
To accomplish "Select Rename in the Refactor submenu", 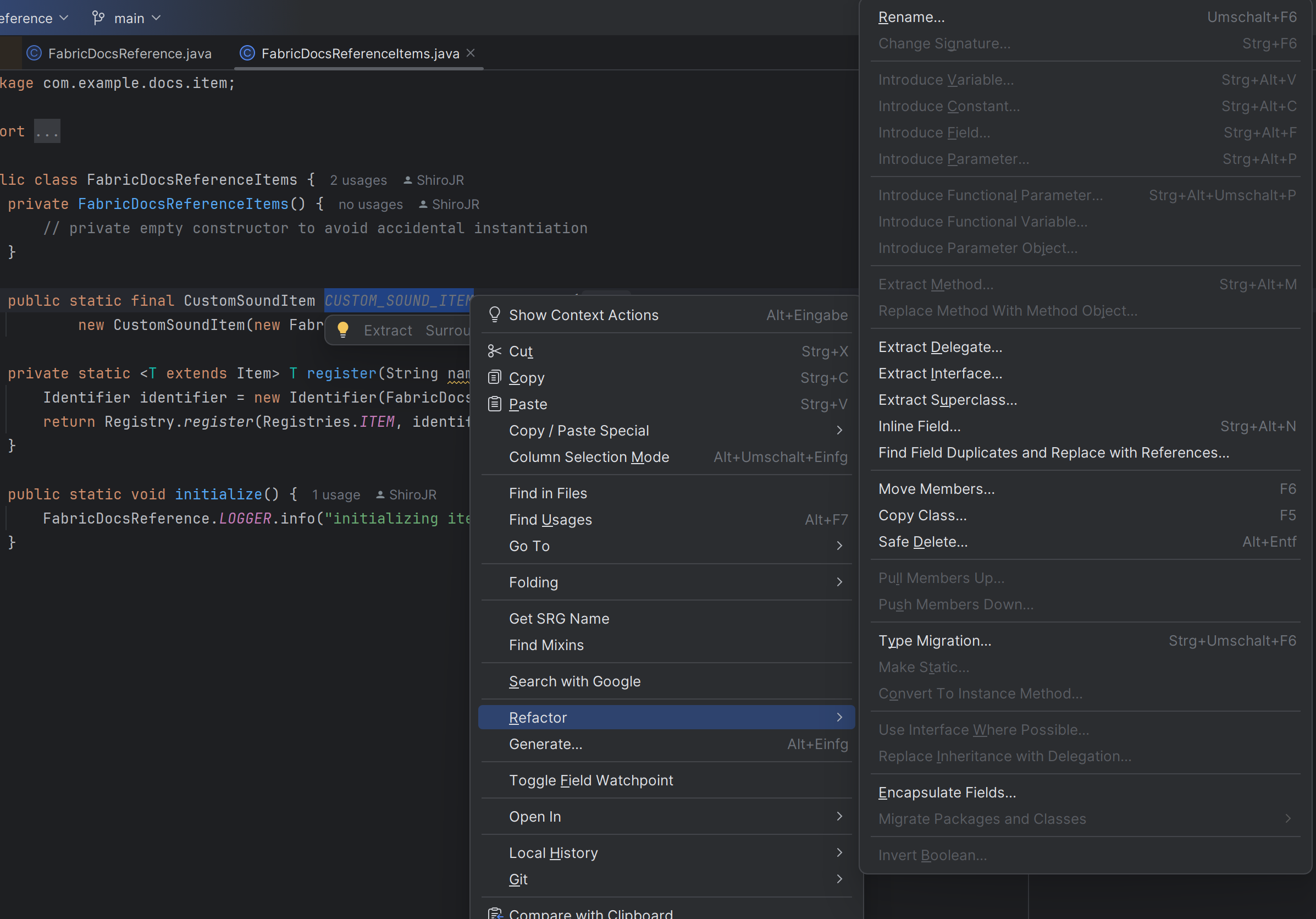I will coord(911,16).
